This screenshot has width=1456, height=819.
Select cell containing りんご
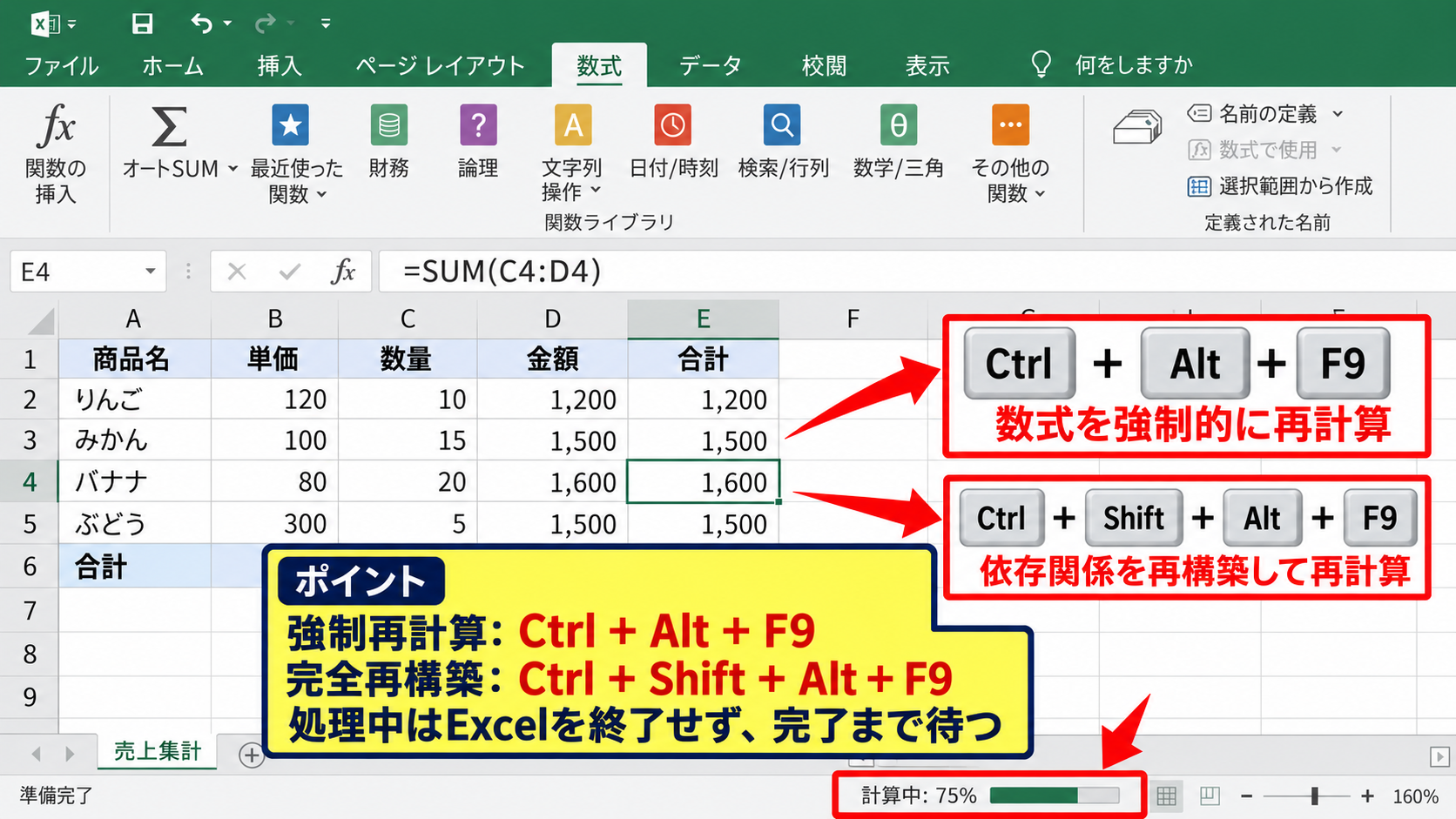pos(135,399)
